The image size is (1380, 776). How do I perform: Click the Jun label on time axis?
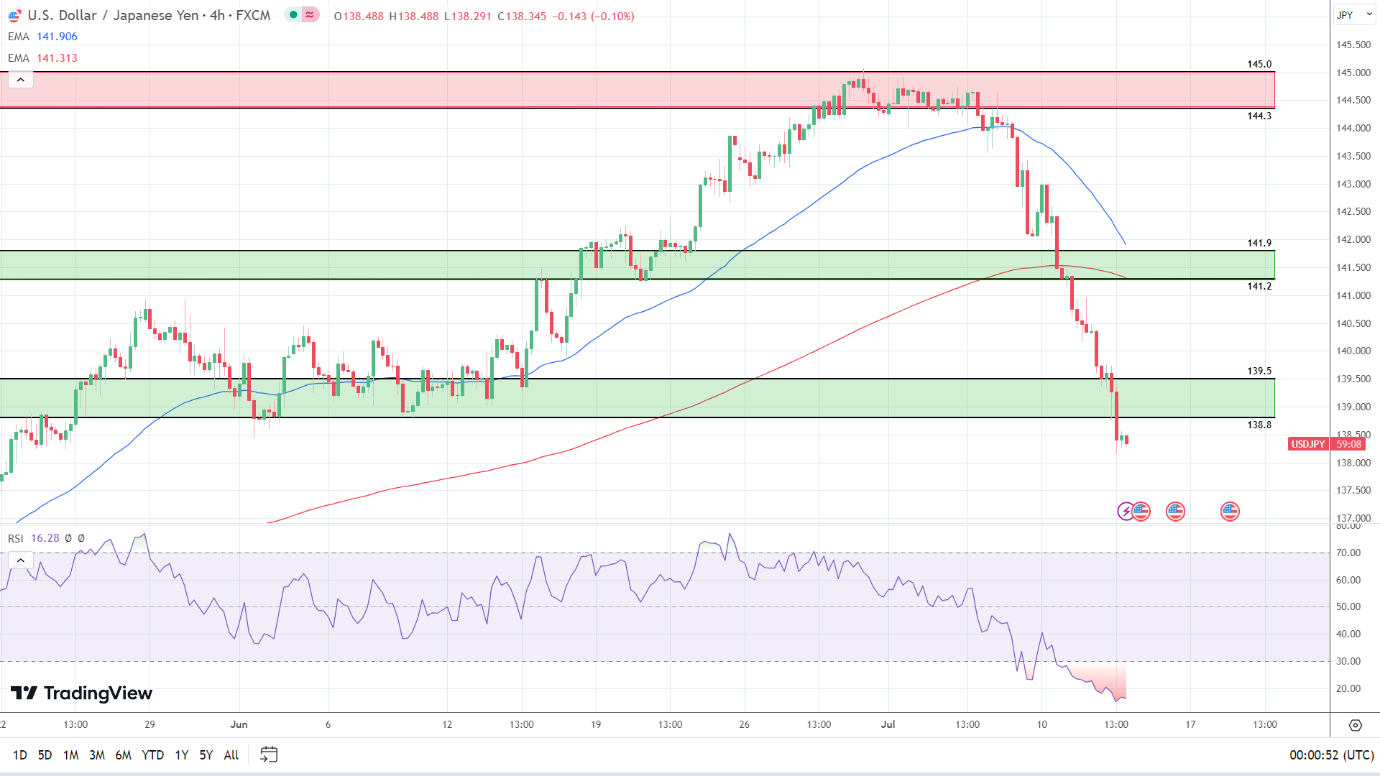click(x=238, y=725)
